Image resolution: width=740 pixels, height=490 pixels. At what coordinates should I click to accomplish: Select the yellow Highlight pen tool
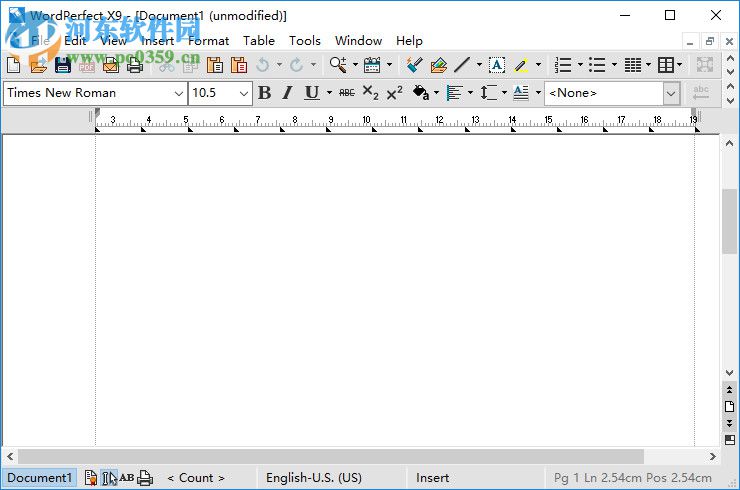point(521,65)
